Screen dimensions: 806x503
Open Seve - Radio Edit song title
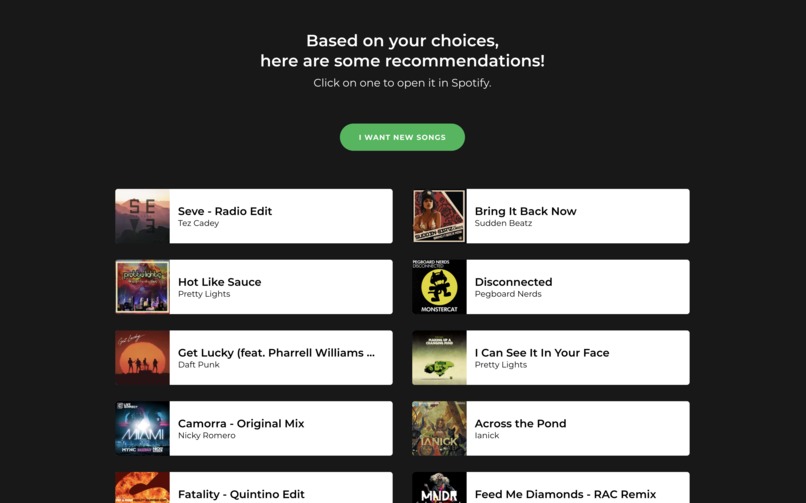coord(225,211)
